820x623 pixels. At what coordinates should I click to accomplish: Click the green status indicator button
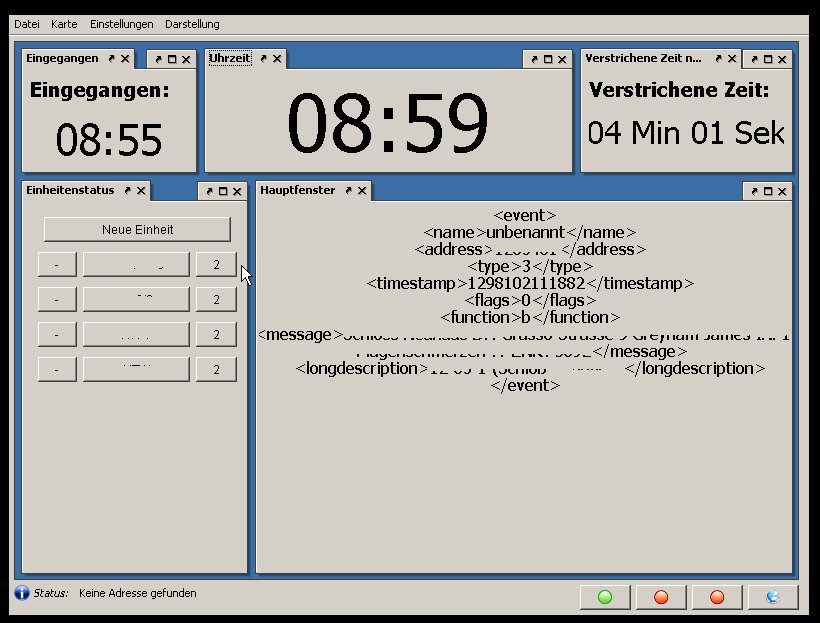(x=605, y=597)
